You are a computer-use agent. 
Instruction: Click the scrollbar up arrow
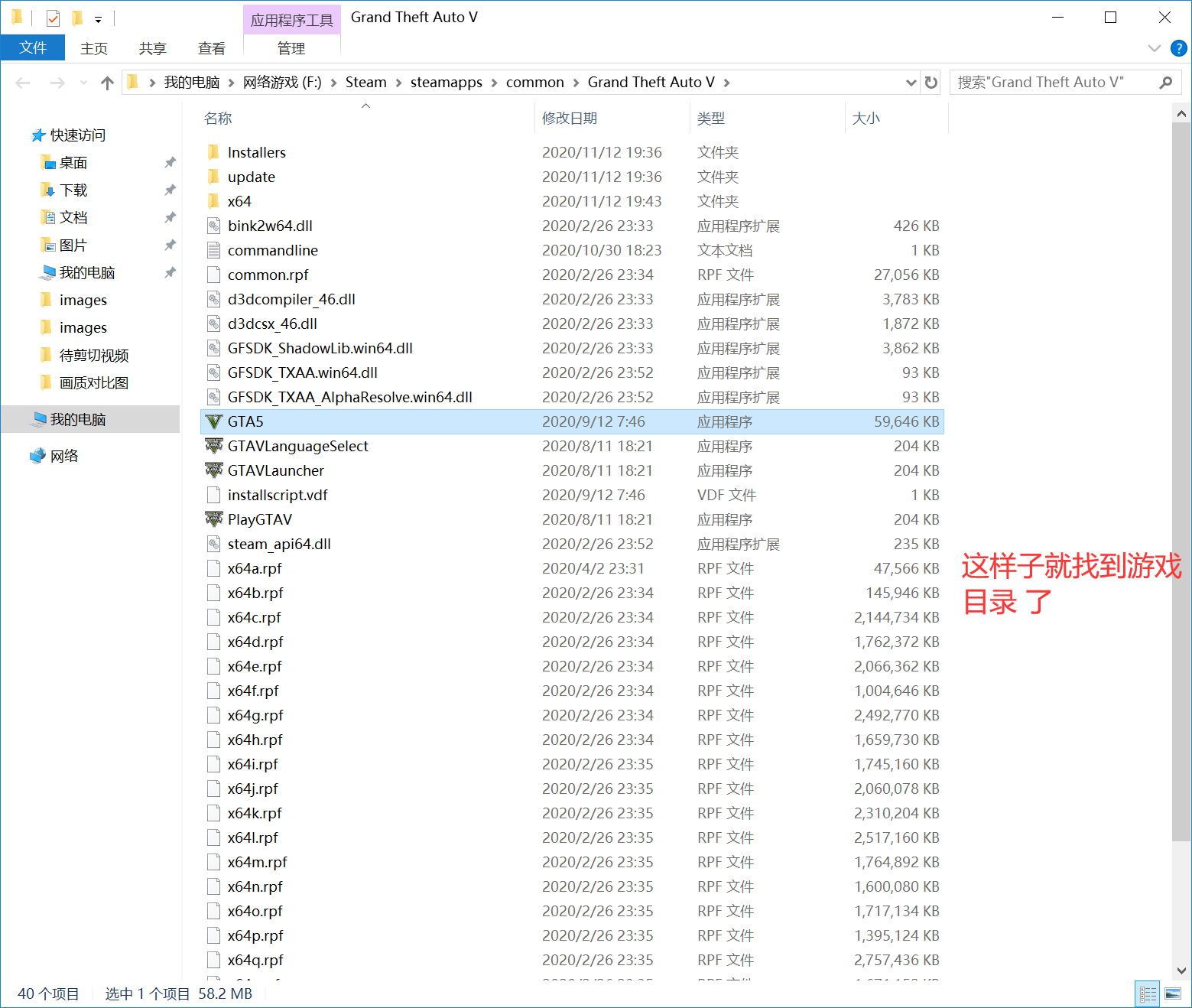point(1181,114)
